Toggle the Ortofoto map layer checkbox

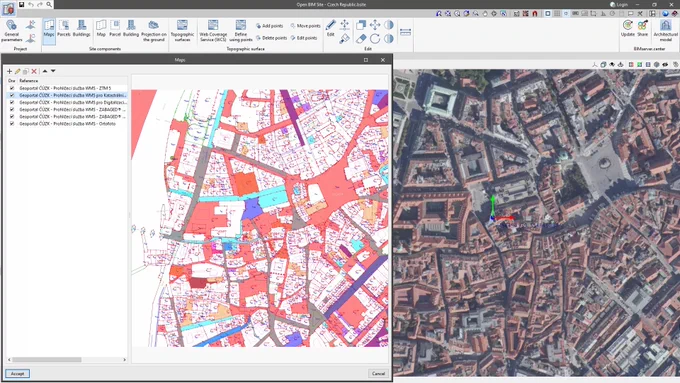pos(12,124)
